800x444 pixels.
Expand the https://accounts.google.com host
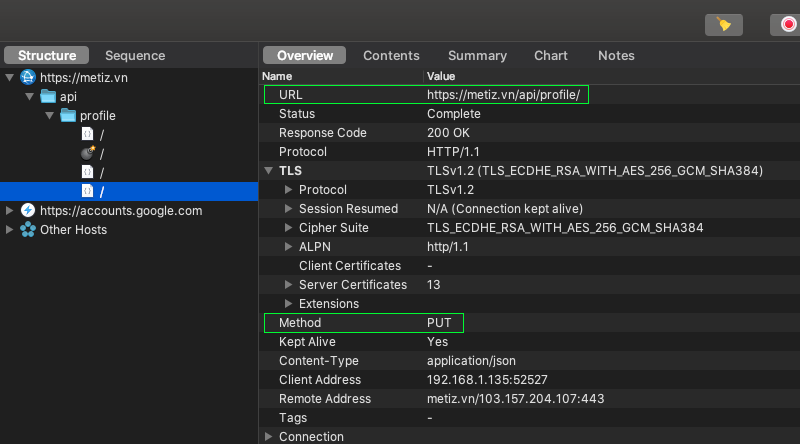pyautogui.click(x=9, y=210)
